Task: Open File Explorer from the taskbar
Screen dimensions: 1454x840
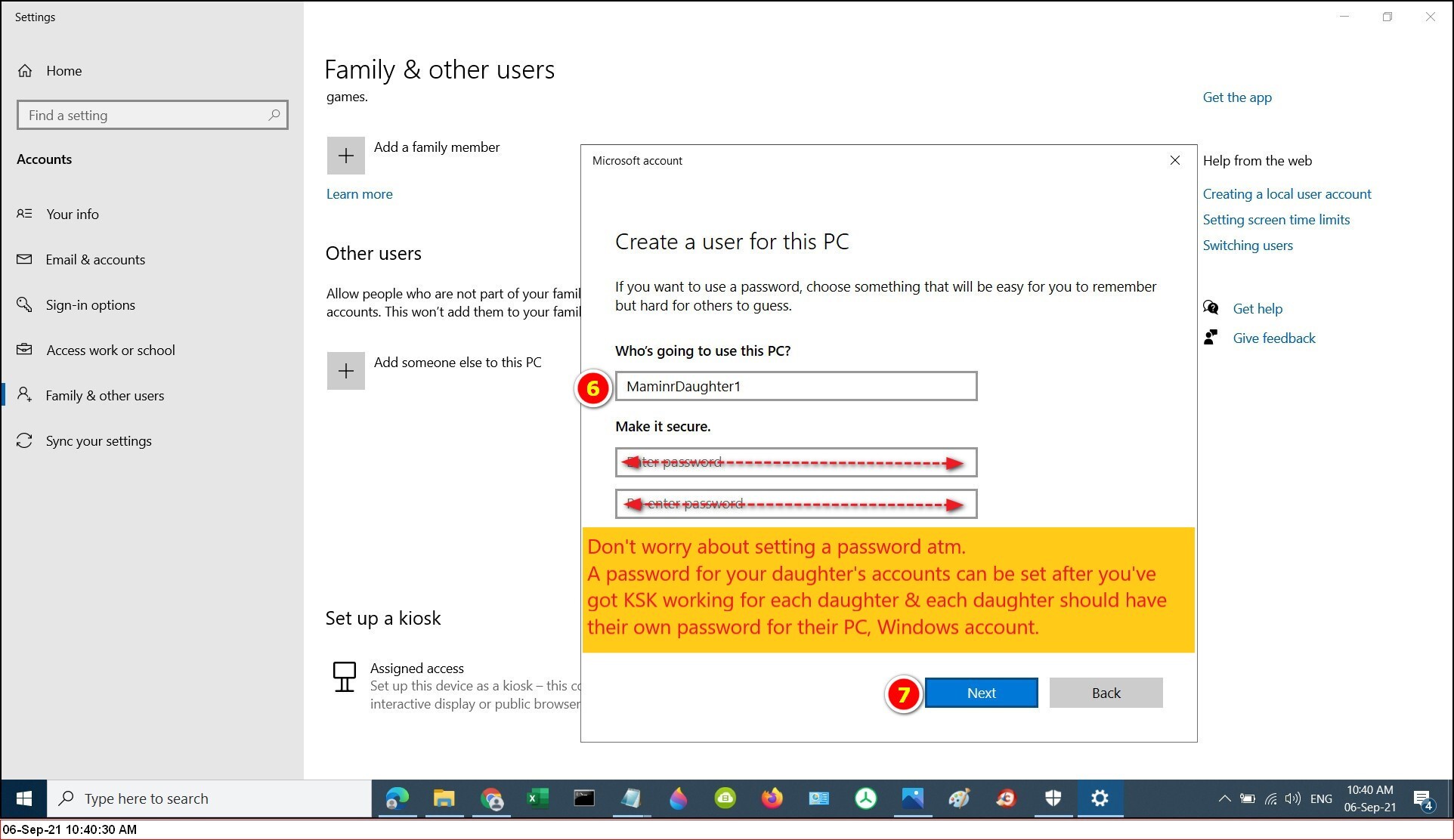Action: (x=444, y=798)
